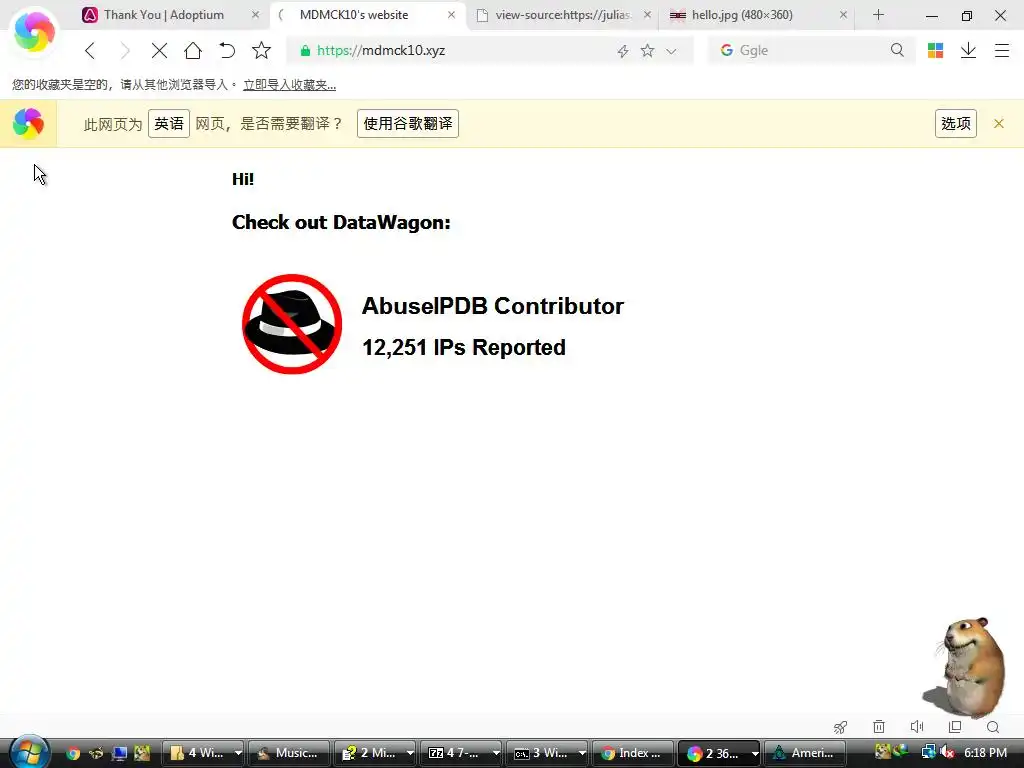Click the magnifier search button

click(x=897, y=50)
